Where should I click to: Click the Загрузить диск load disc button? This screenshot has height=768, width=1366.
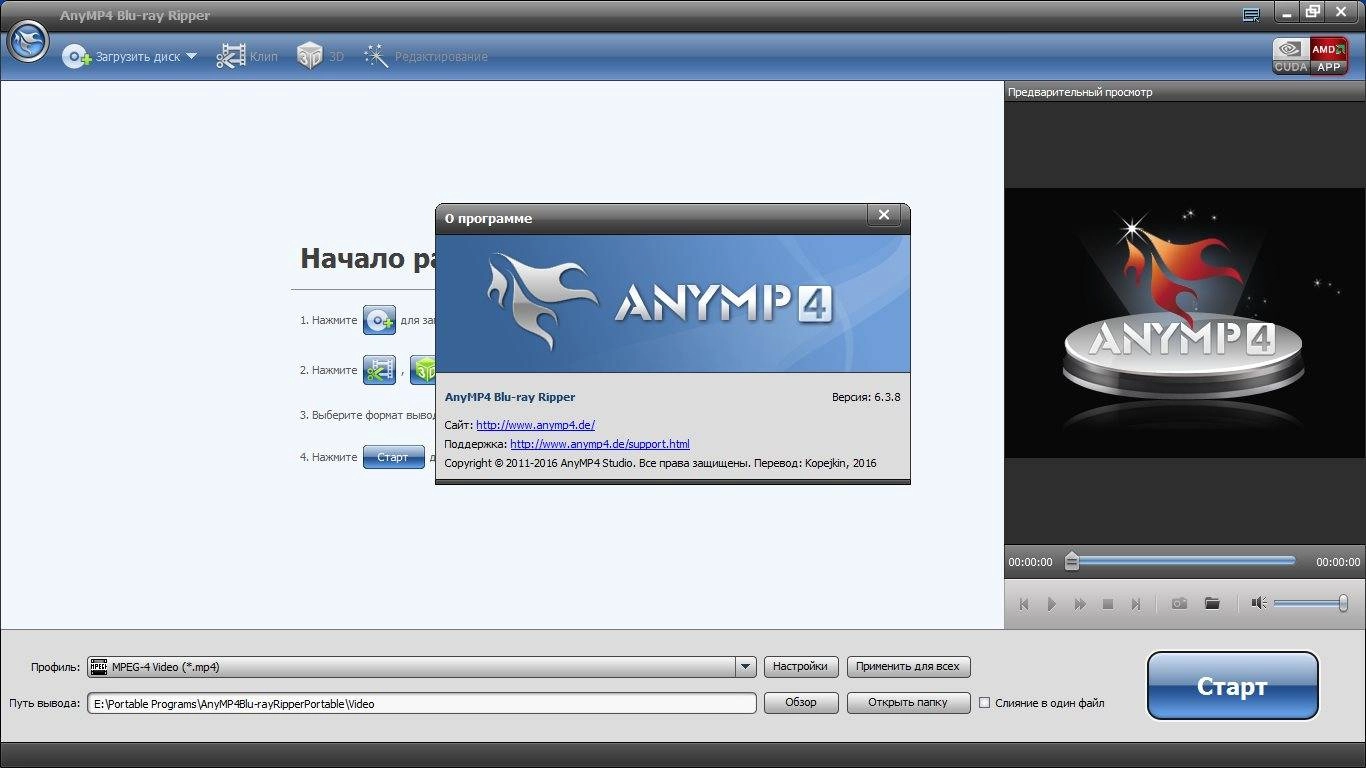121,57
